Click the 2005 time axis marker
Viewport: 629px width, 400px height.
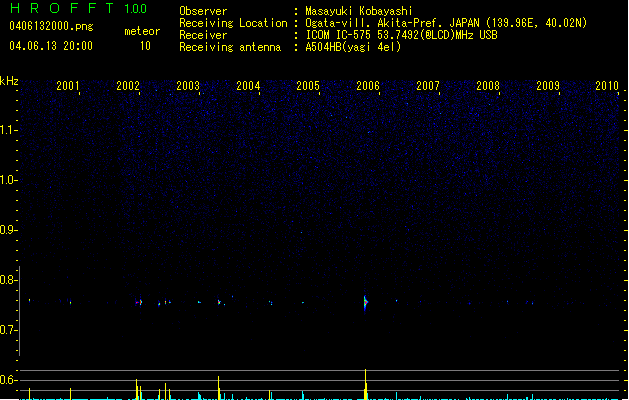[308, 85]
